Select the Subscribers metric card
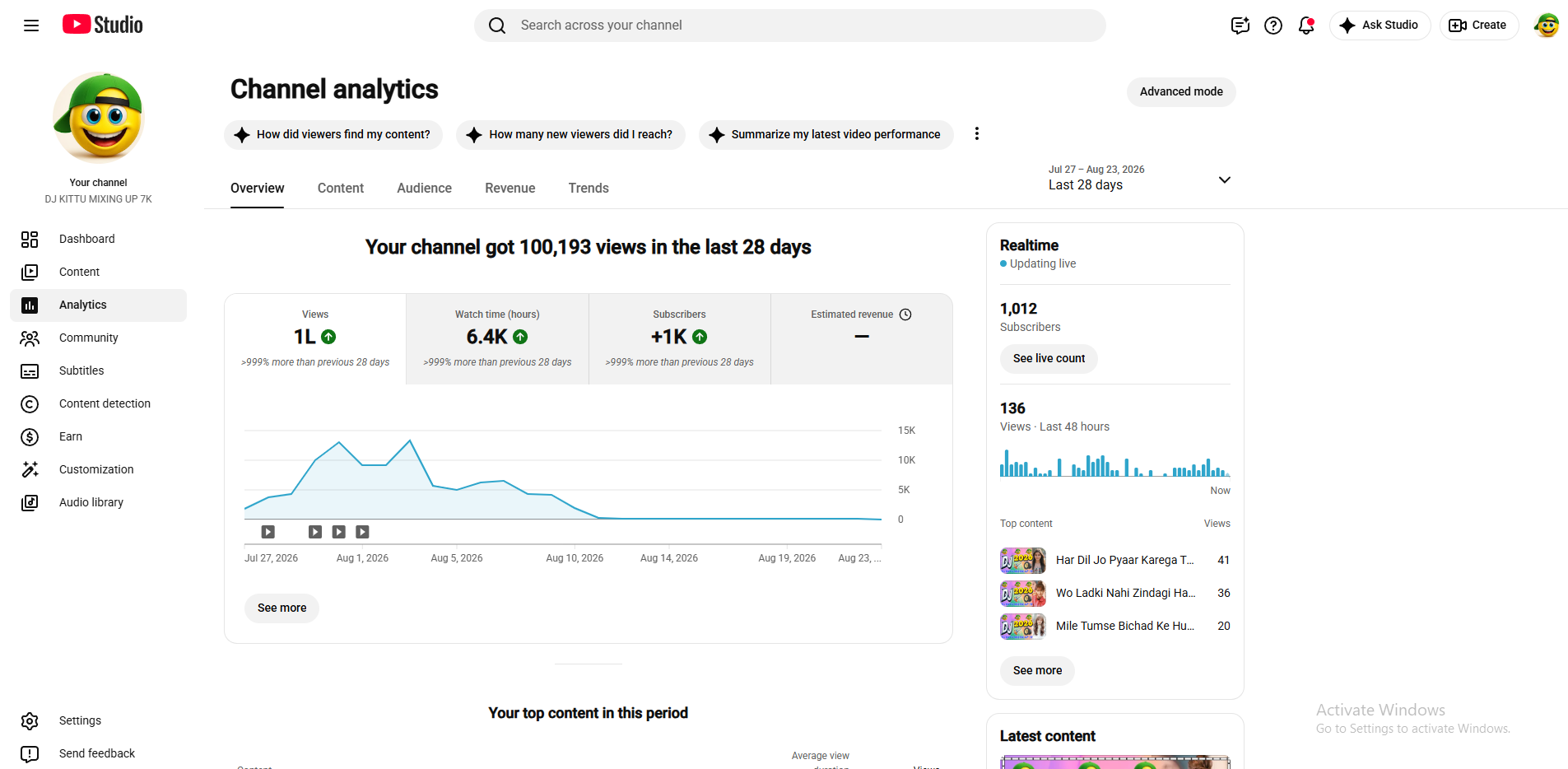 click(680, 339)
